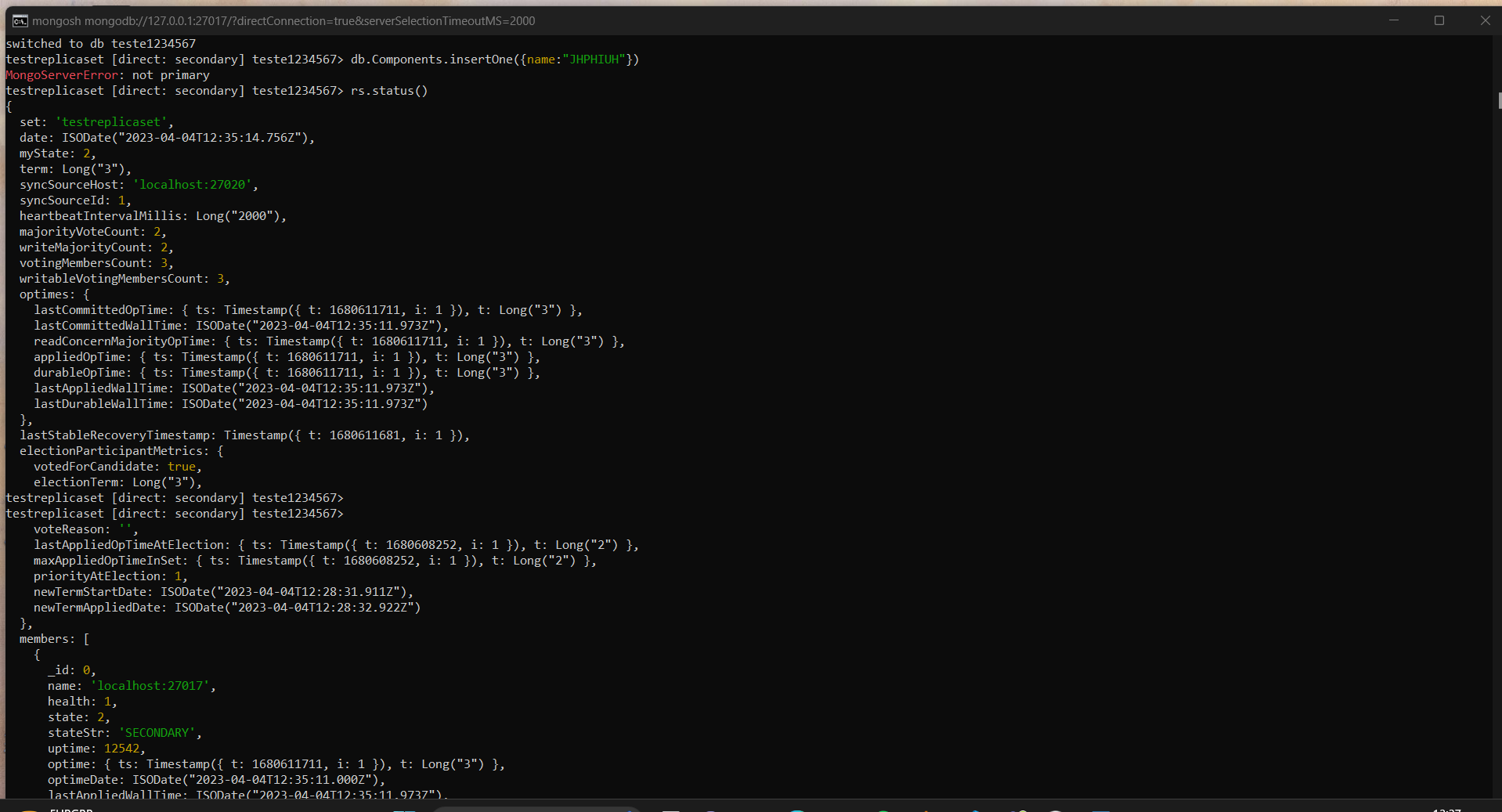Click the uptime 12542 value
This screenshot has height=812, width=1502.
(x=121, y=749)
